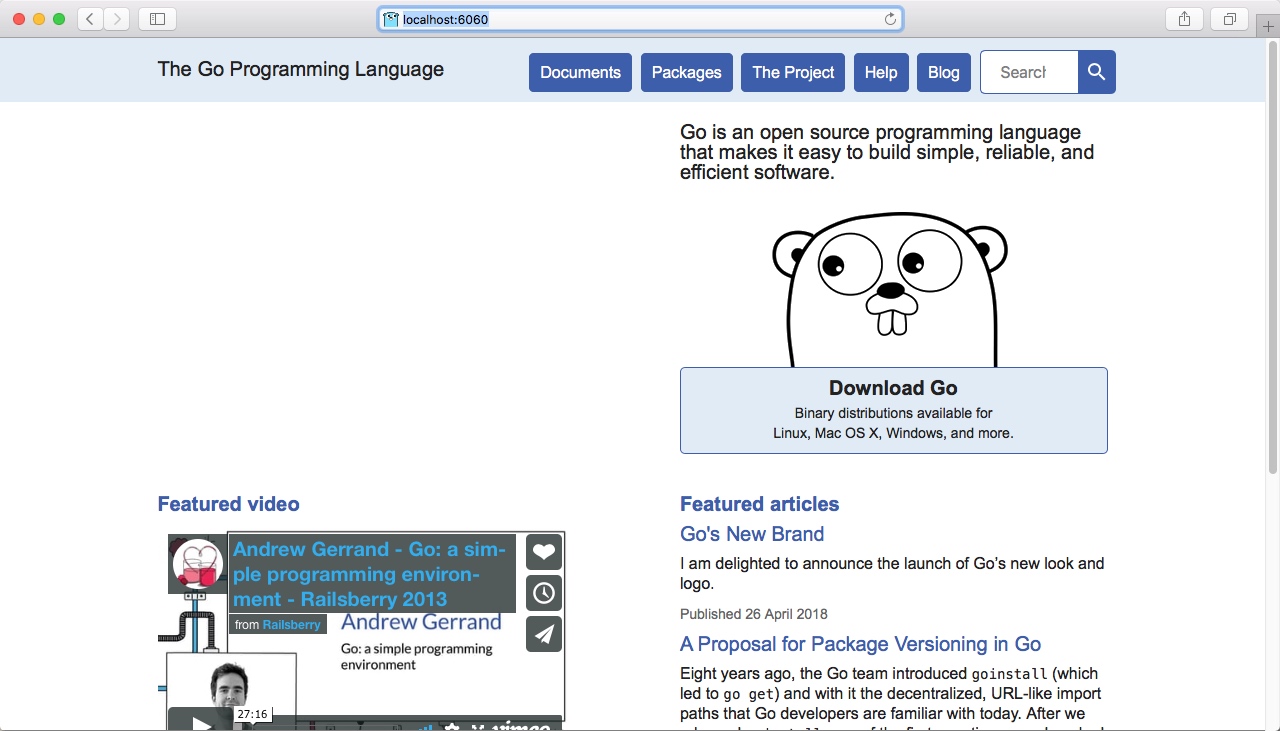1280x731 pixels.
Task: Click the Go open source description paragraph
Action: coord(887,152)
